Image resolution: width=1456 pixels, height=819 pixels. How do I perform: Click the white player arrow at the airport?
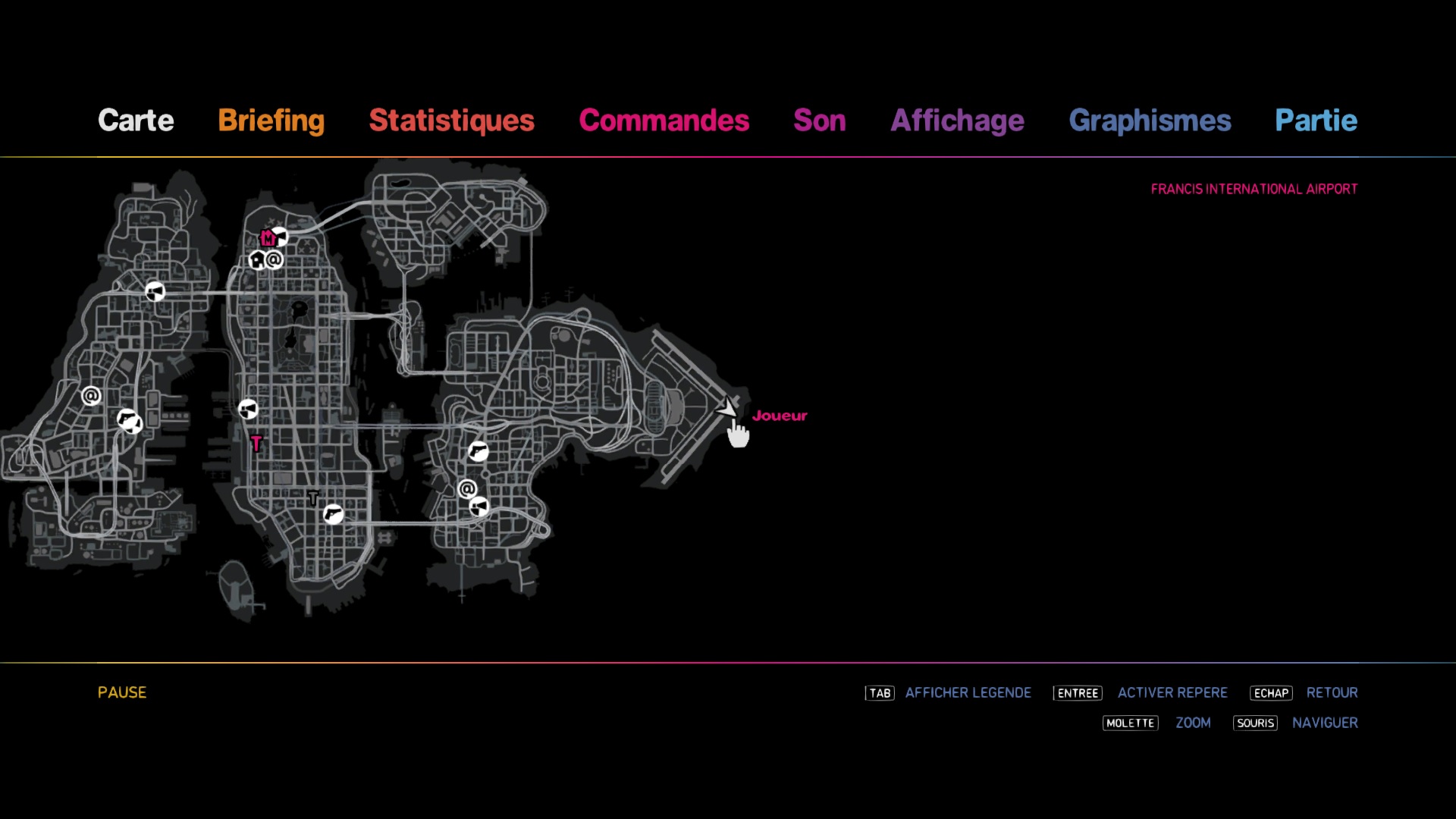click(726, 408)
